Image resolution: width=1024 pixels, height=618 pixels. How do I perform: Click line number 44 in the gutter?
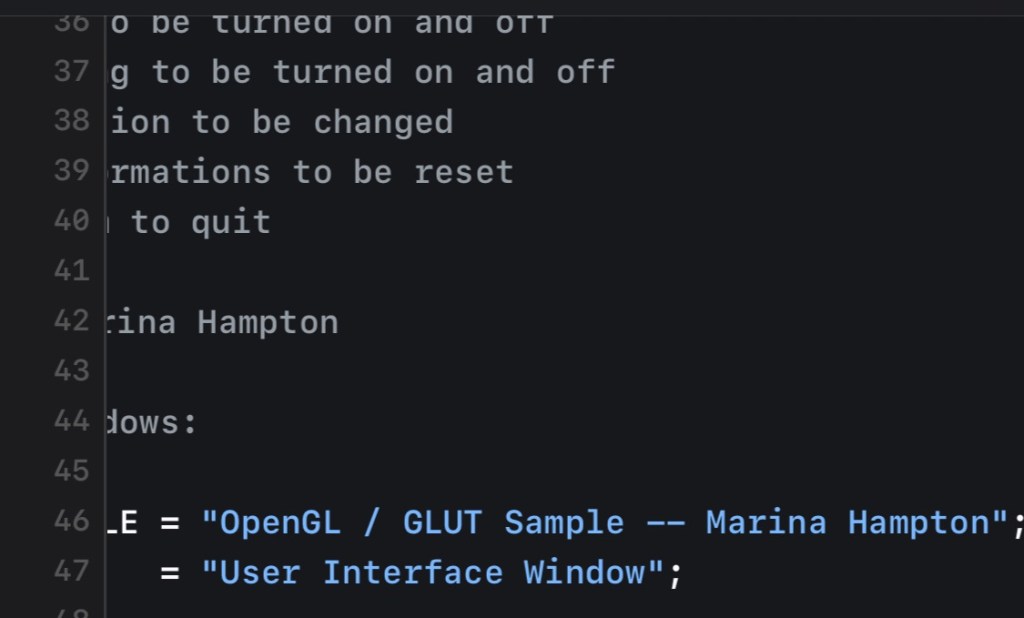pos(71,422)
